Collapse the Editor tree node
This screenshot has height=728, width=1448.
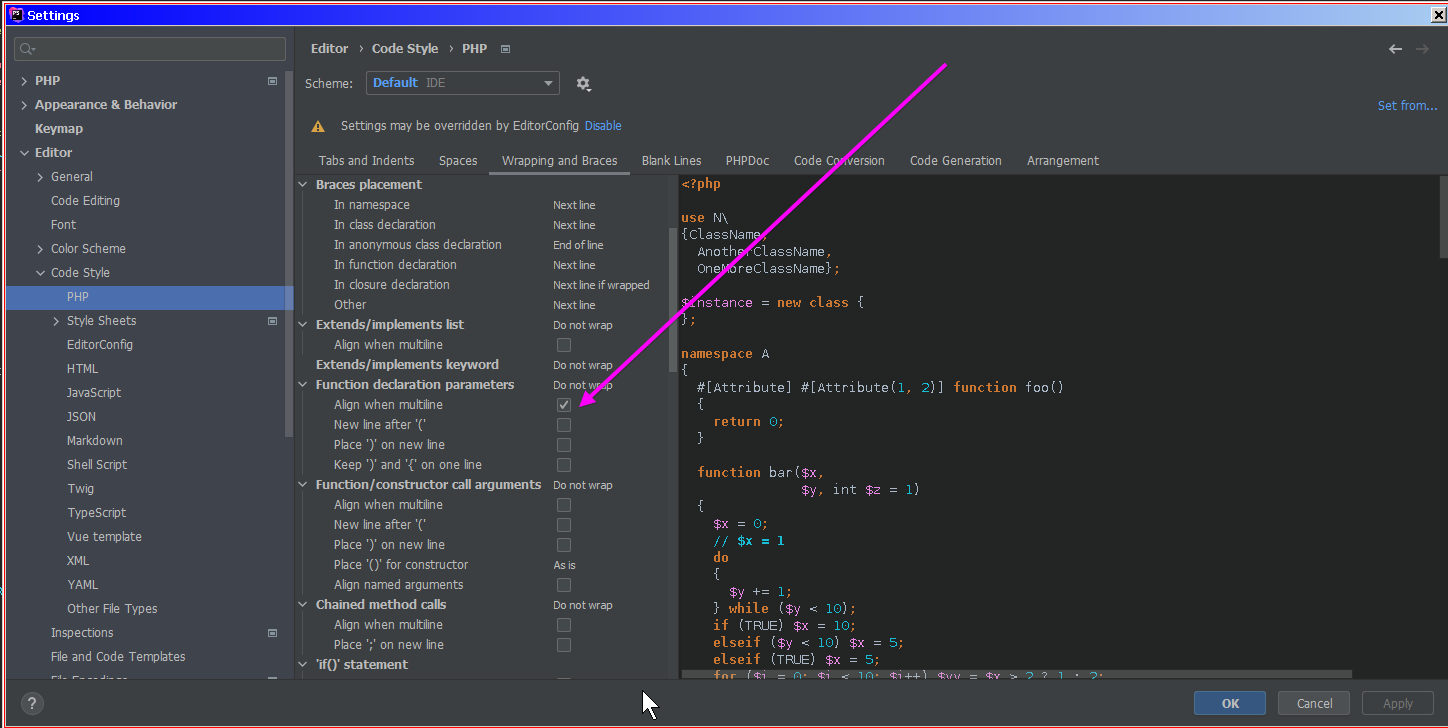pyautogui.click(x=24, y=153)
